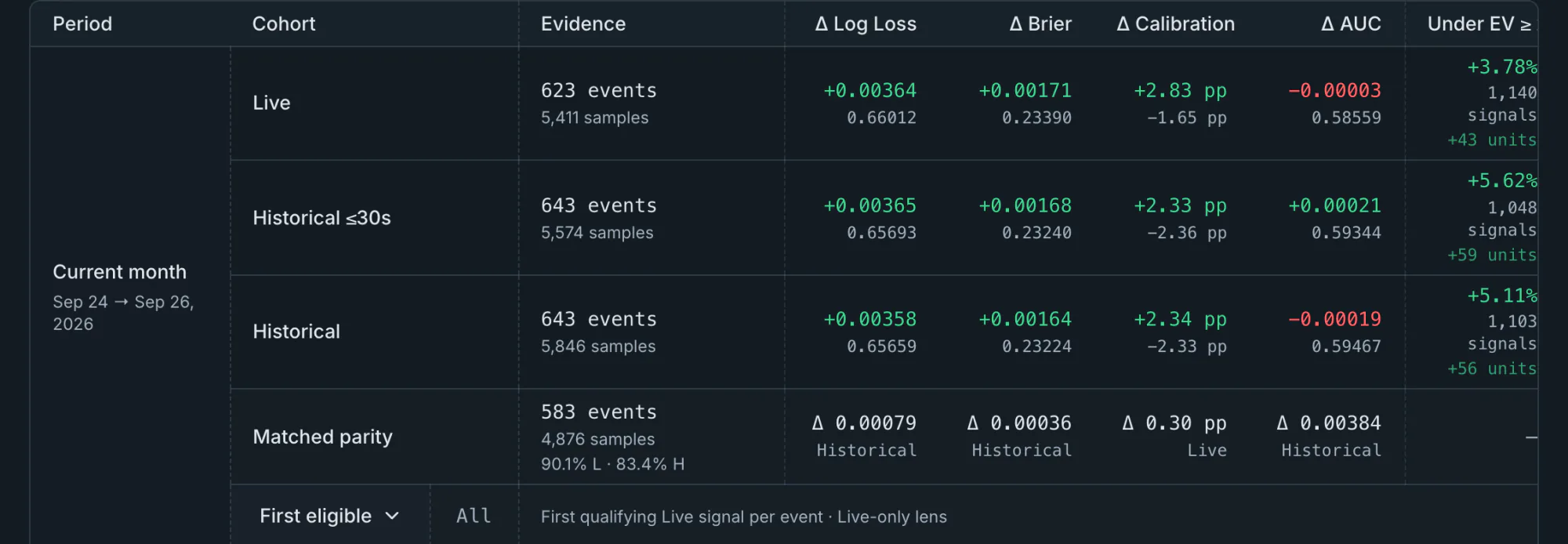Click the +56 units text
1568x544 pixels.
(1492, 368)
